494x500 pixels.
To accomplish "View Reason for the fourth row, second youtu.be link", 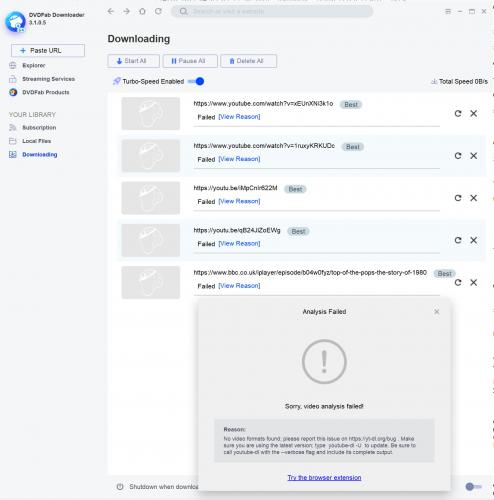I will [x=239, y=244].
